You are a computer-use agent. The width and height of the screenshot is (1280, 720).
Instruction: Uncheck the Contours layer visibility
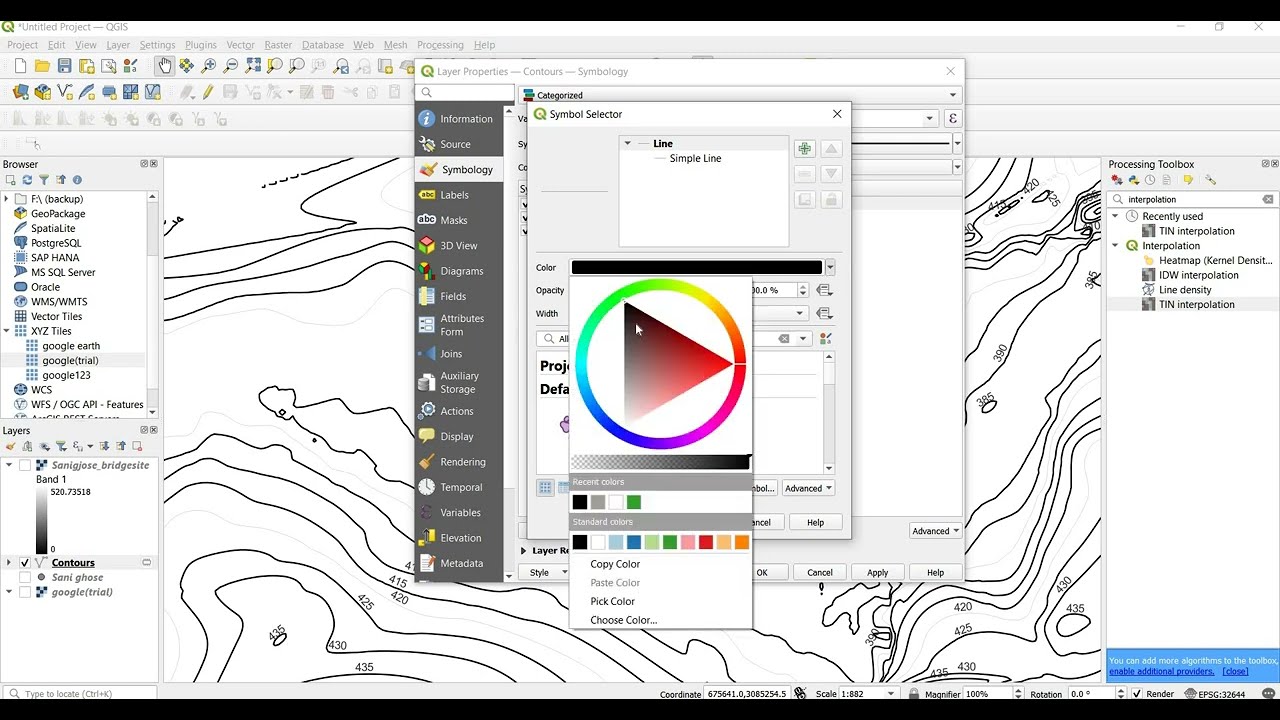(25, 563)
